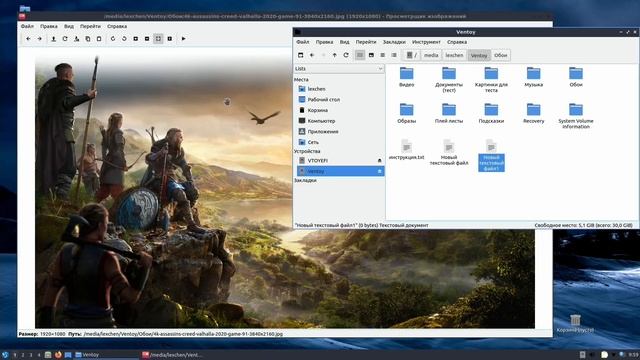The image size is (640, 360).
Task: Eject the Ventoy device in sidebar
Action: 380,171
